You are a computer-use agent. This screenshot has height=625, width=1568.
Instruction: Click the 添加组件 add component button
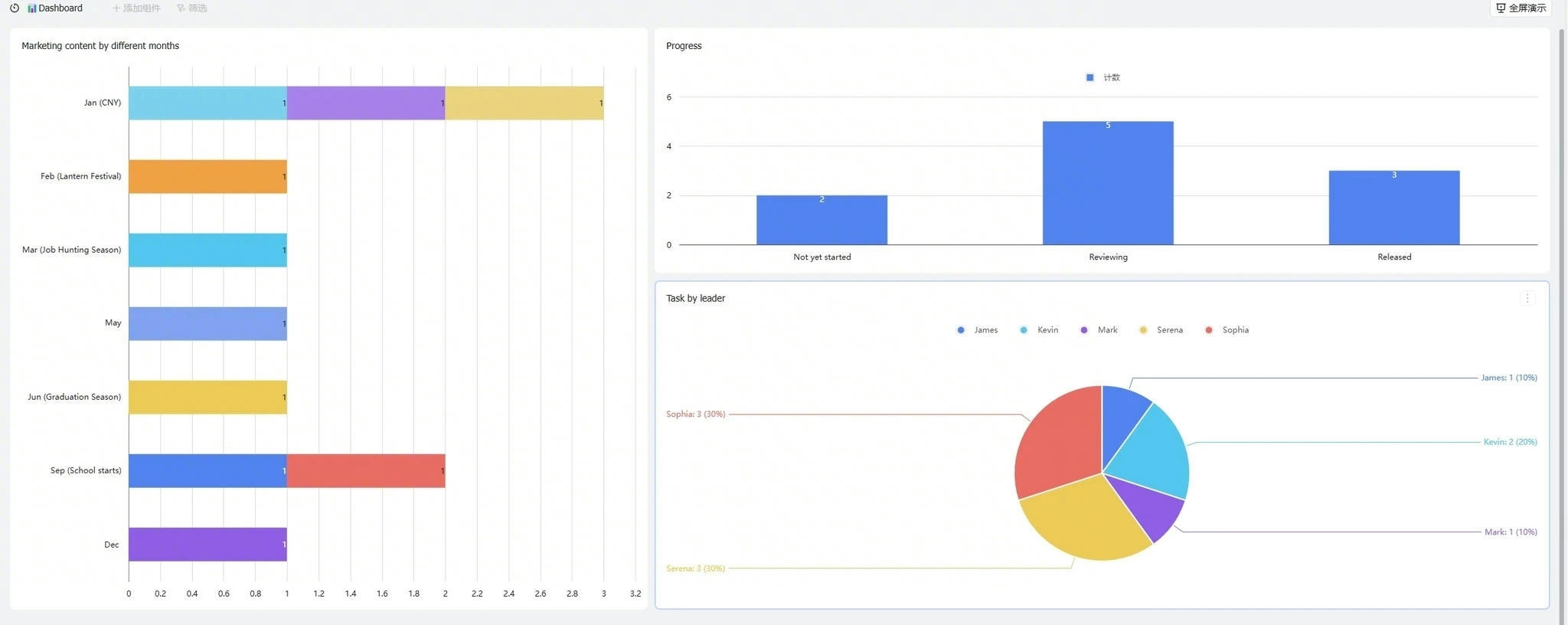(x=136, y=8)
